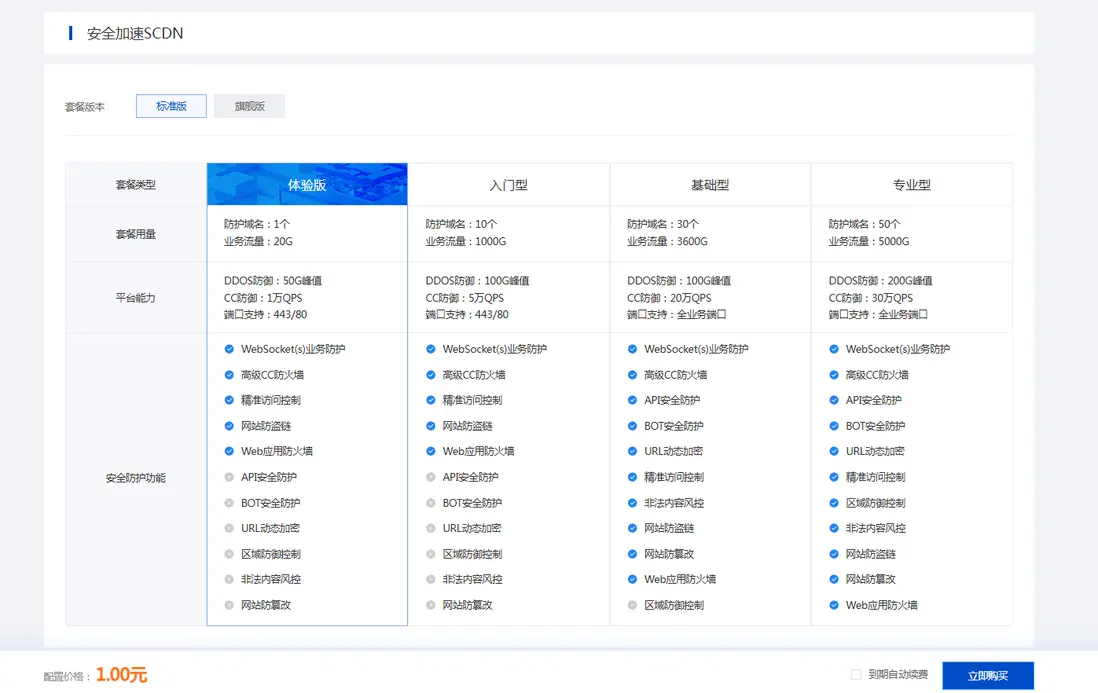Click the grey icon beside 体验版 API安全防护
Screen dimensions: 1098x693
[x=229, y=477]
